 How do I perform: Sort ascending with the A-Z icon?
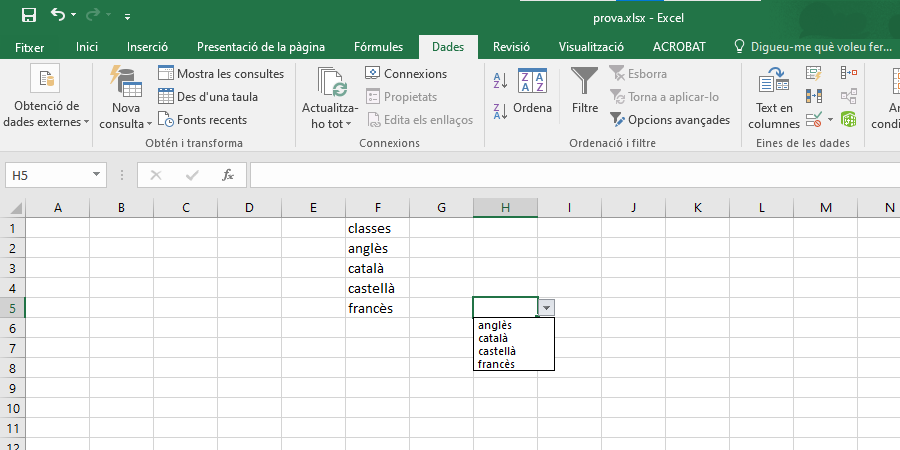(x=501, y=80)
